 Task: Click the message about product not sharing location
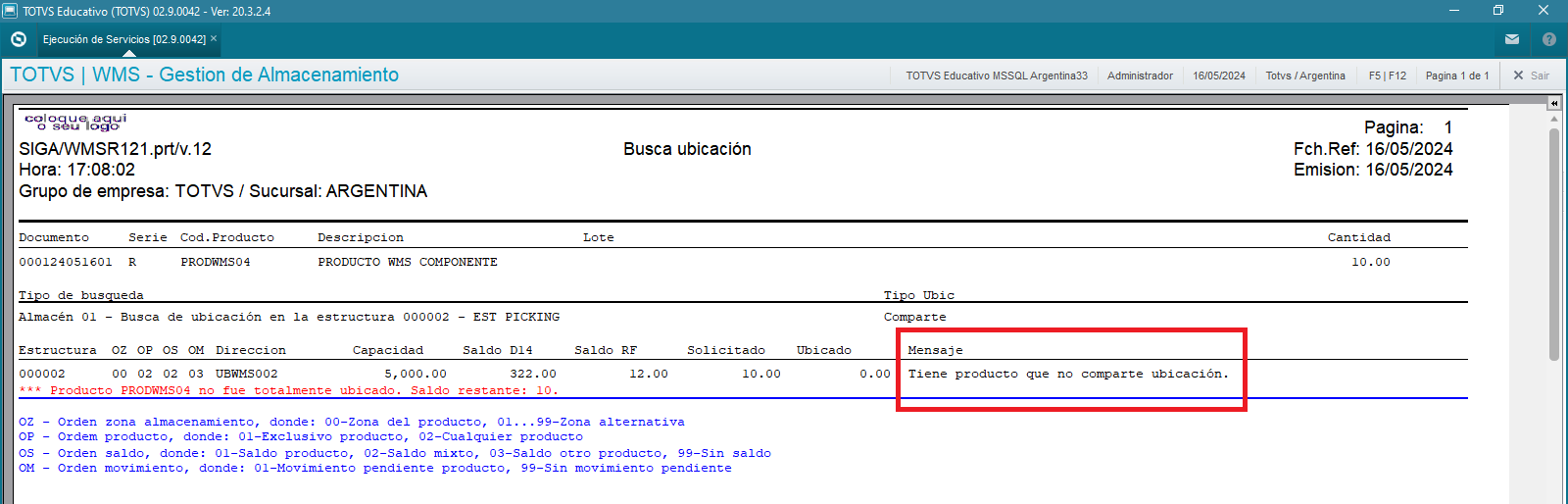(x=1068, y=374)
